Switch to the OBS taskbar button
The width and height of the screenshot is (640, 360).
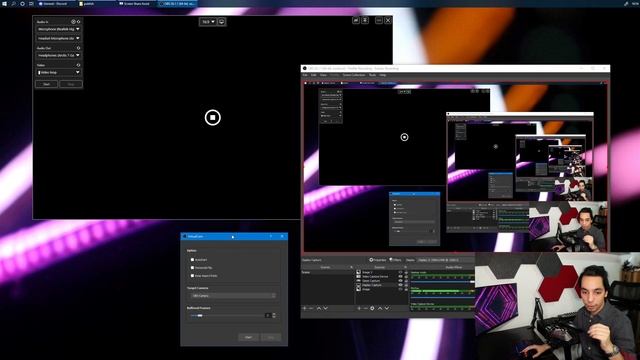[x=178, y=4]
